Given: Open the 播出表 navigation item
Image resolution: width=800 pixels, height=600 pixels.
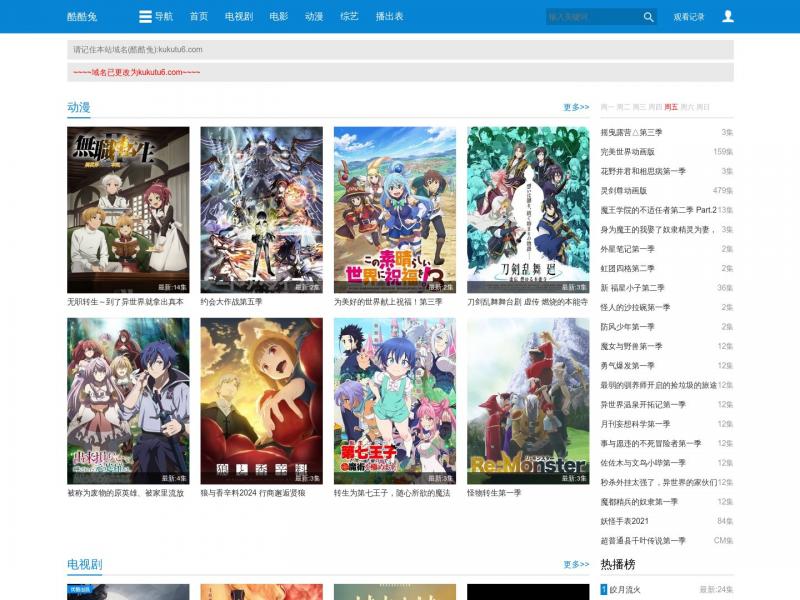Looking at the screenshot, I should (x=389, y=16).
